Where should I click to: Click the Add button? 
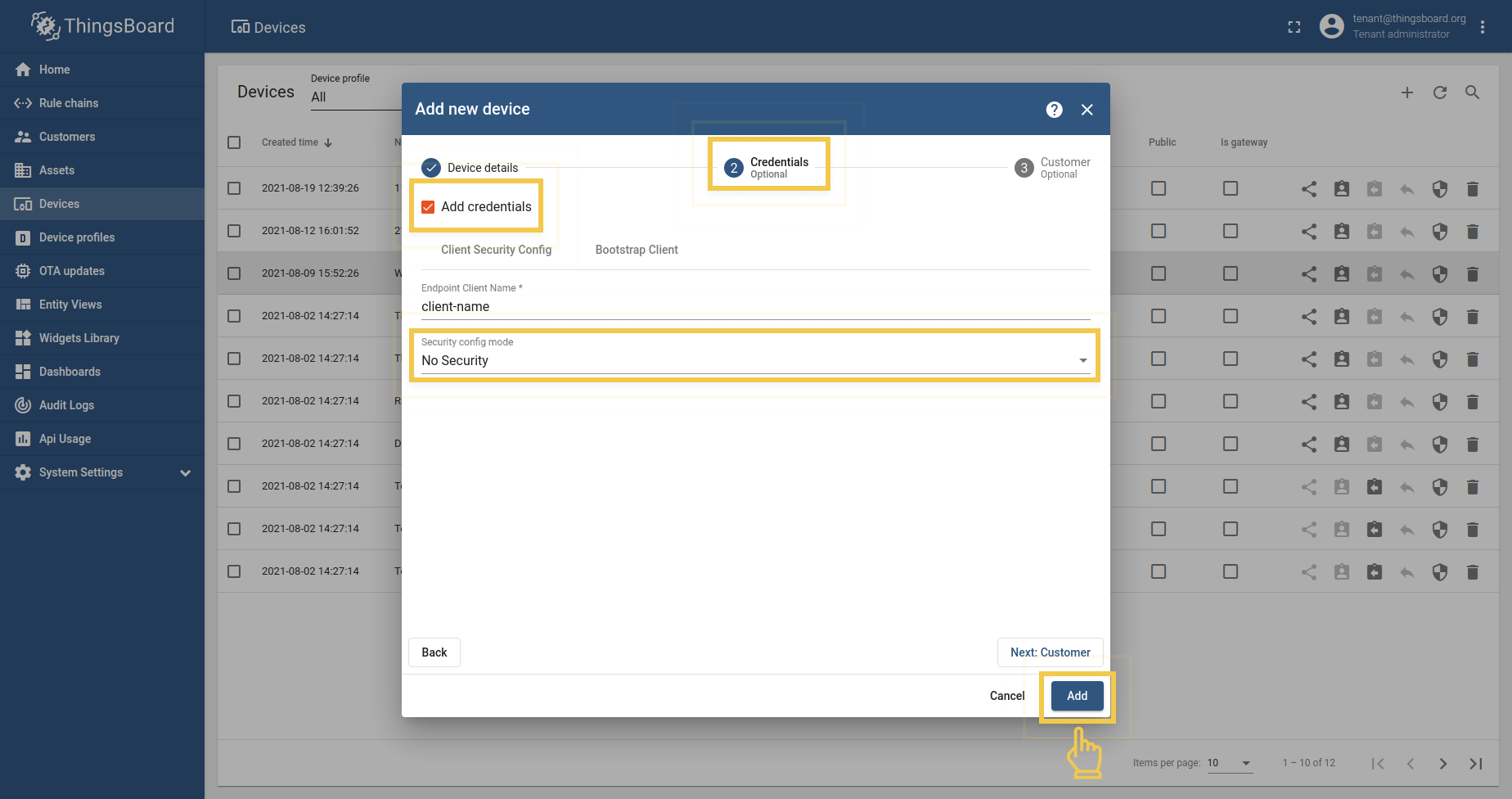[1078, 696]
